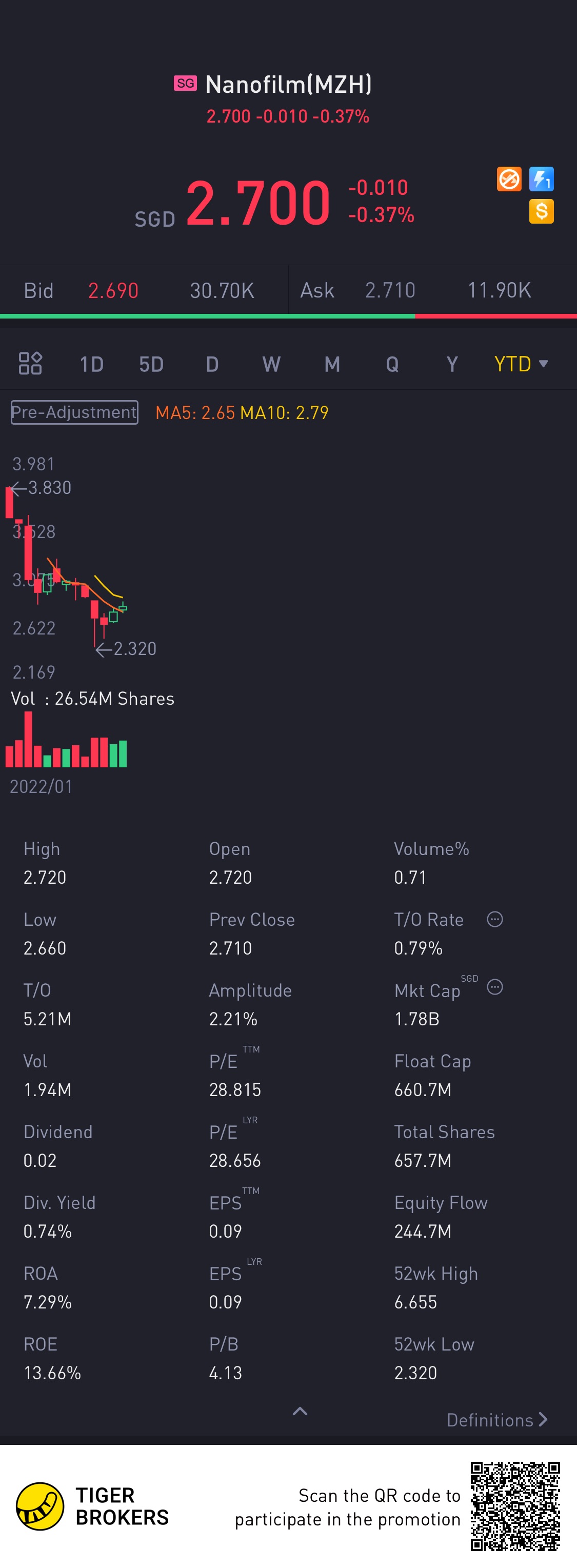Tap the Ask price 2.710
This screenshot has width=577, height=1568.
pyautogui.click(x=389, y=290)
